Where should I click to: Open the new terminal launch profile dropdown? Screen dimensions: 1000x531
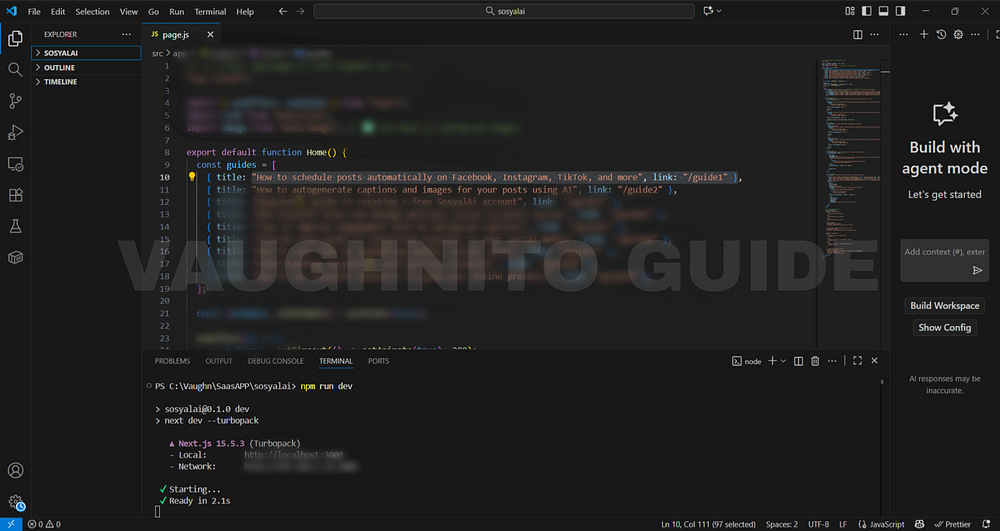[783, 361]
